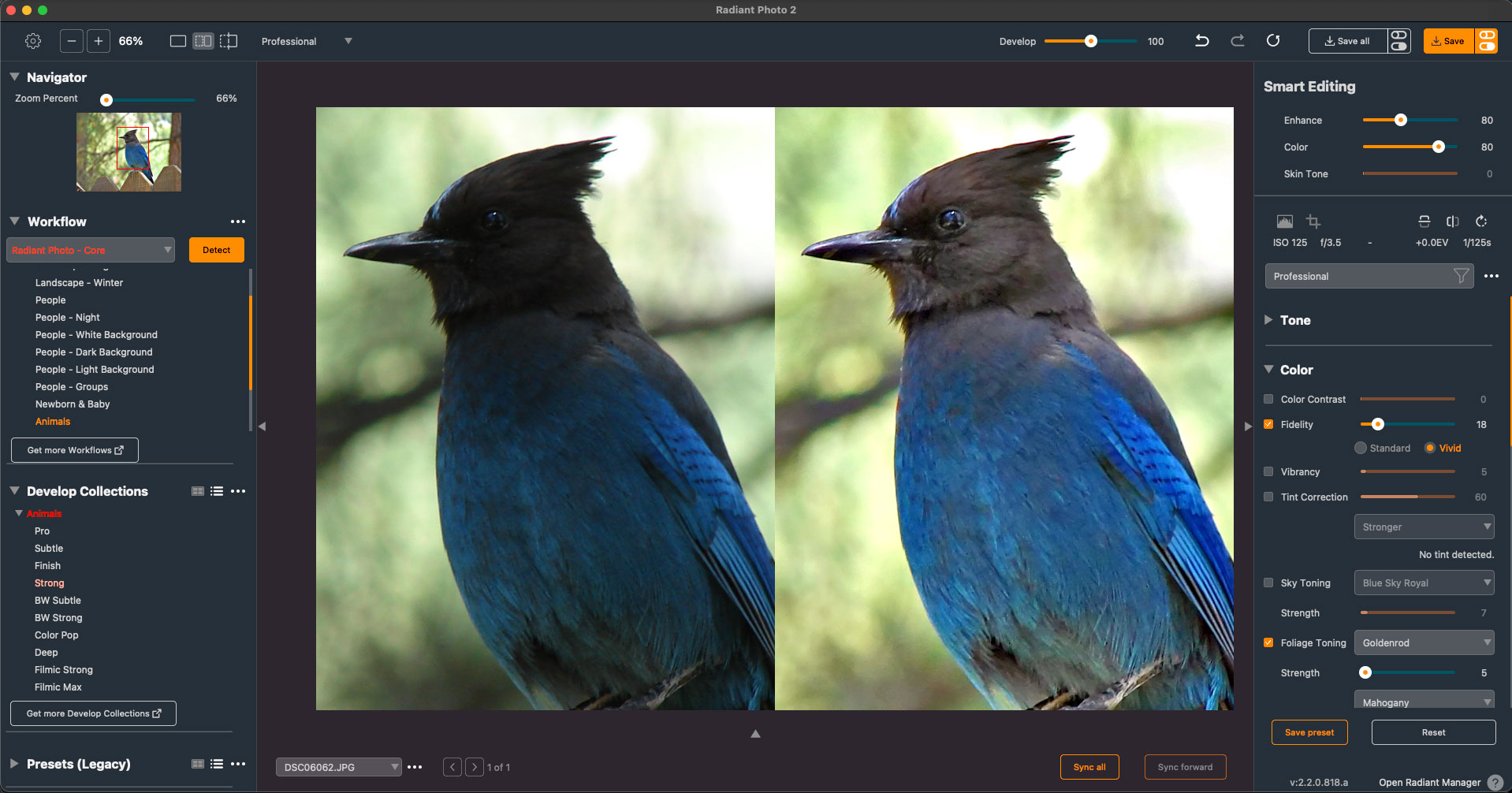The image size is (1512, 793).
Task: Go to the next image arrow
Action: click(x=475, y=767)
